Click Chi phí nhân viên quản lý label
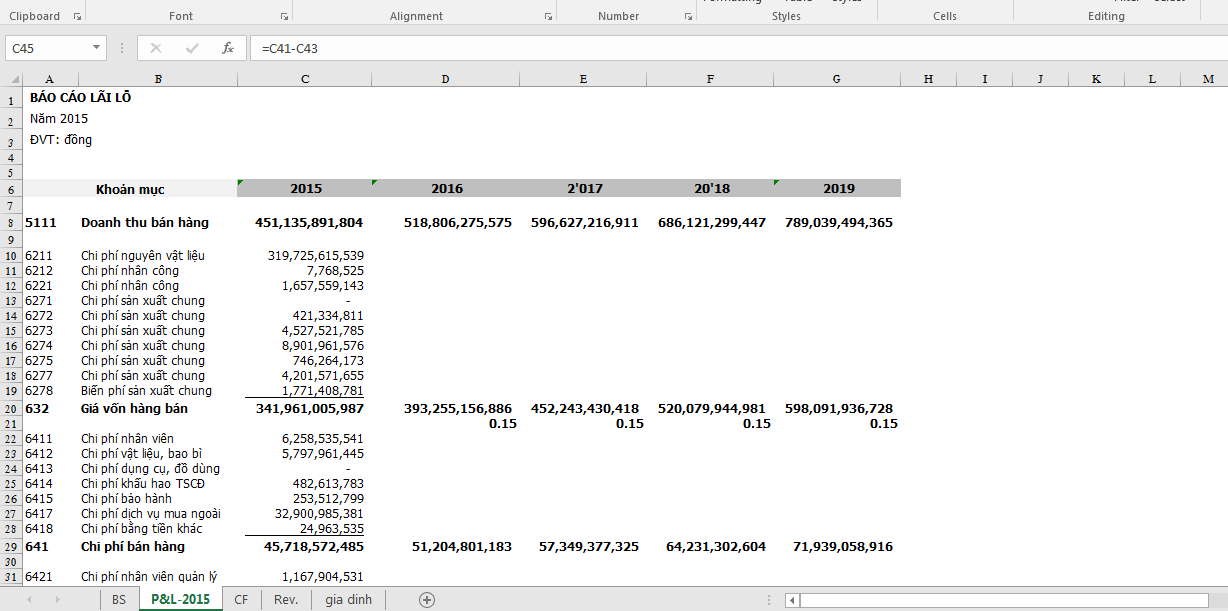Image resolution: width=1228 pixels, height=611 pixels. coord(149,577)
